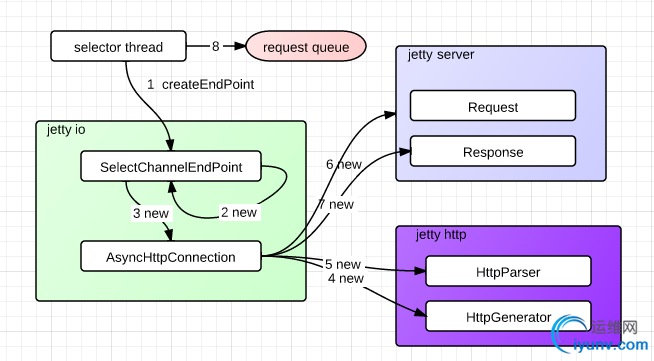Click the "5 new" edge label
Image resolution: width=654 pixels, height=361 pixels.
pos(343,264)
